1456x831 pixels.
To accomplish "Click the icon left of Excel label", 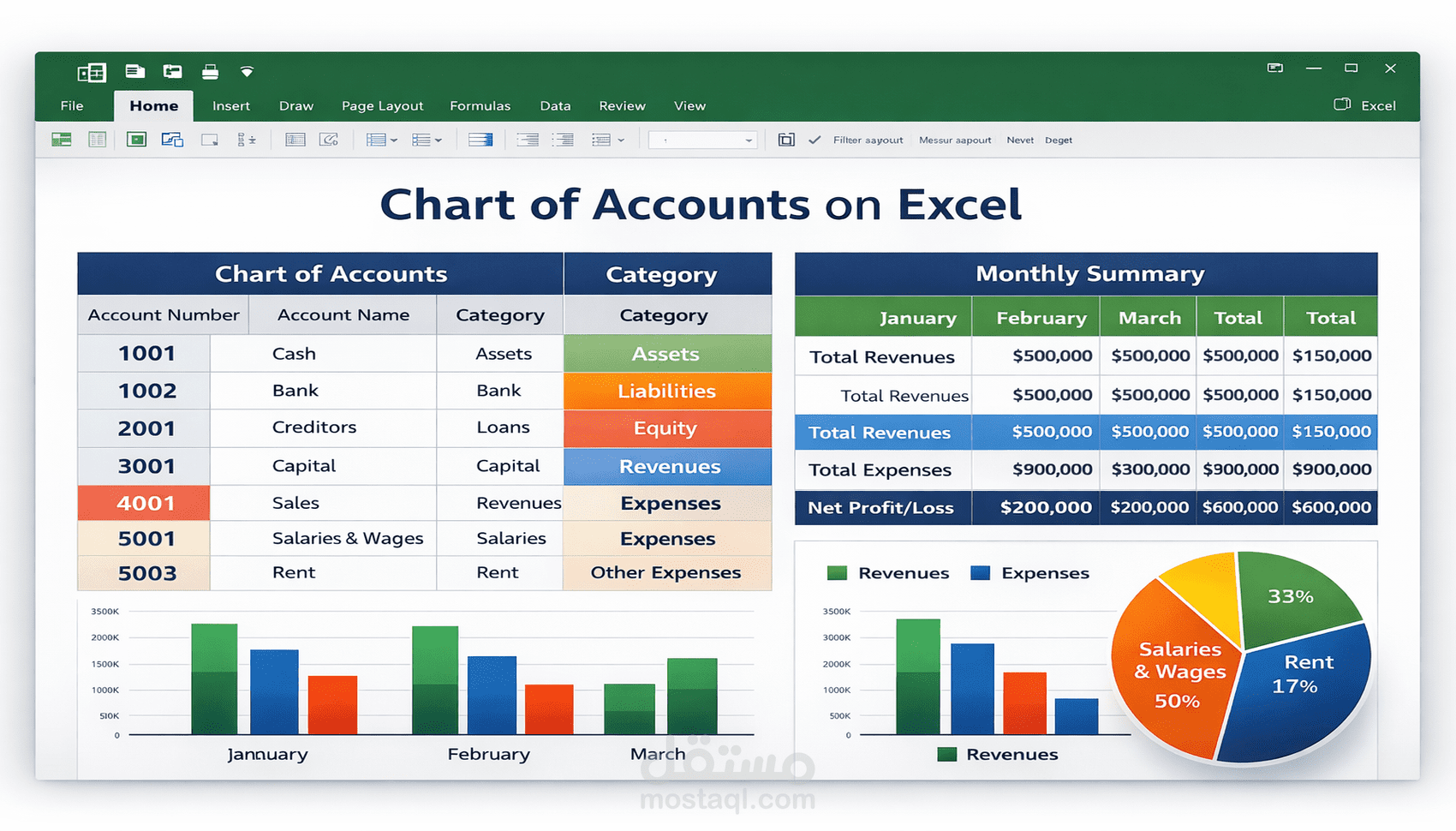I will coord(1342,105).
